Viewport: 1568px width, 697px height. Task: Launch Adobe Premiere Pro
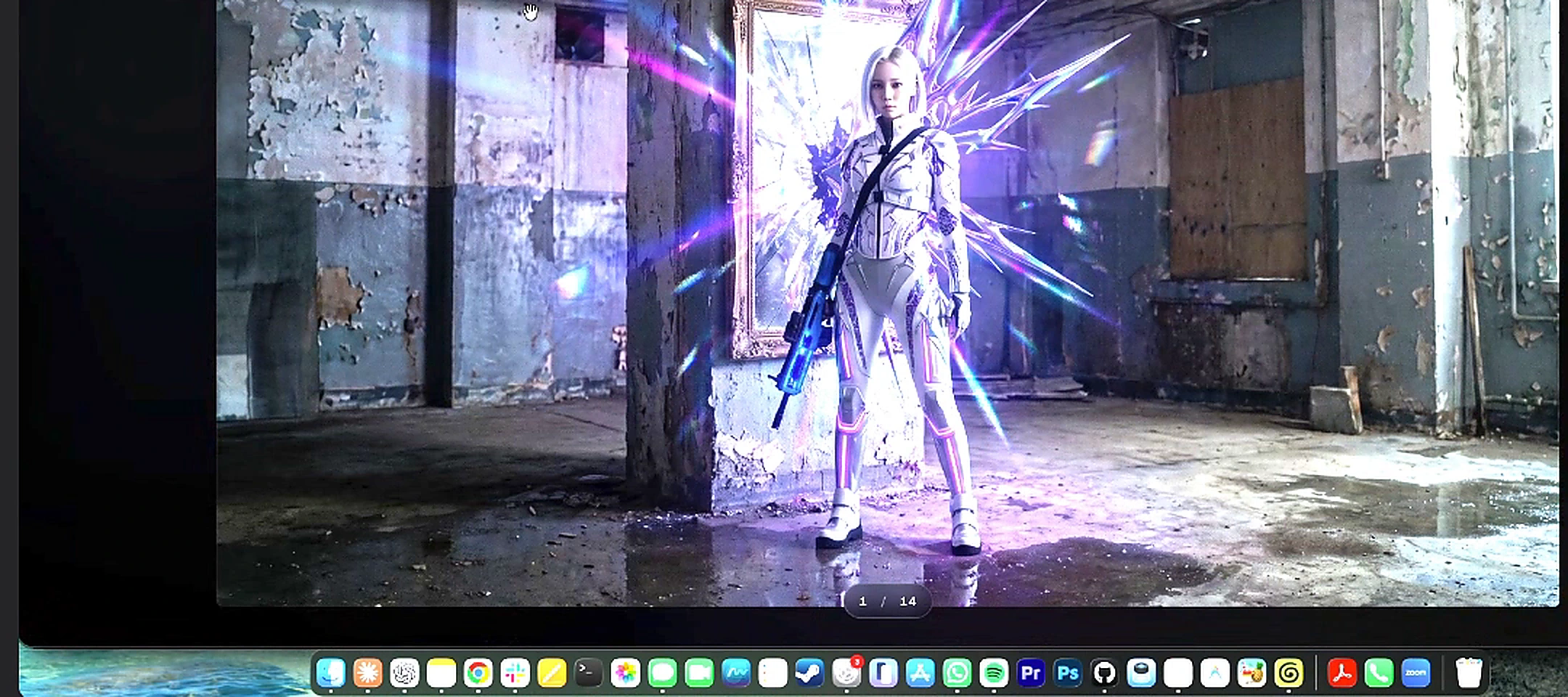pyautogui.click(x=1031, y=673)
